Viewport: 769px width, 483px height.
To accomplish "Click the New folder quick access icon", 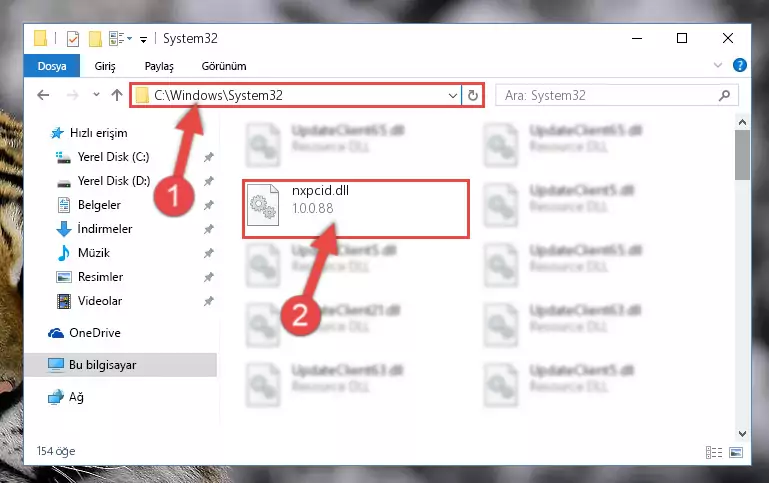I will (95, 38).
